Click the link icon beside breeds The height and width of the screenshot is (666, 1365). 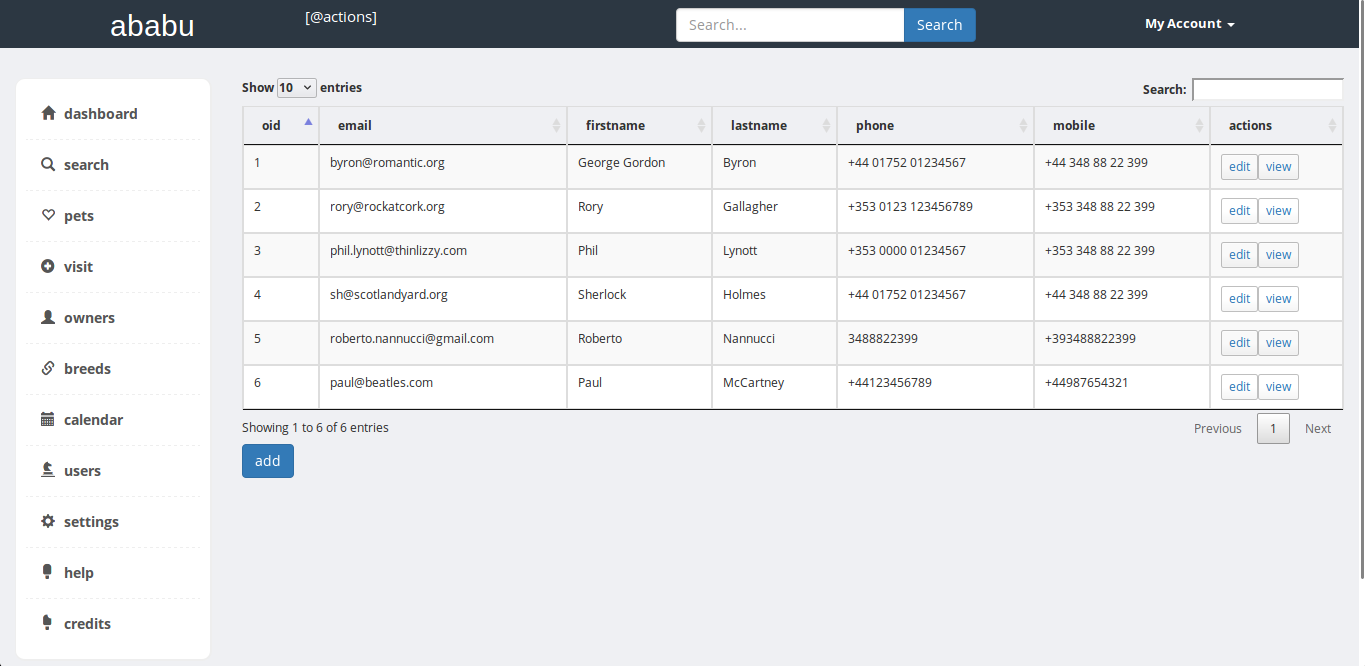(x=48, y=368)
